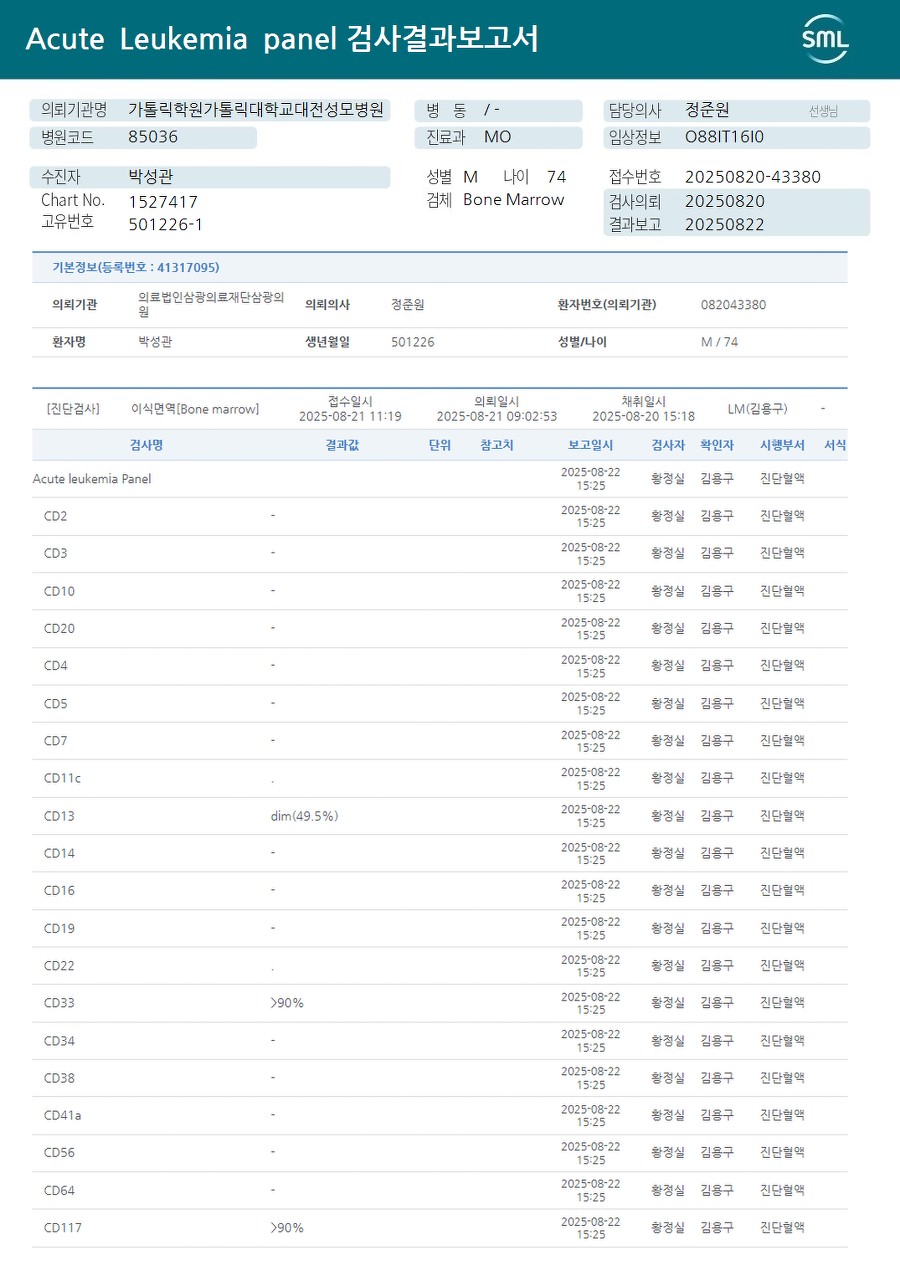The height and width of the screenshot is (1271, 900).
Task: Select the 참고치 column header
Action: coord(497,445)
